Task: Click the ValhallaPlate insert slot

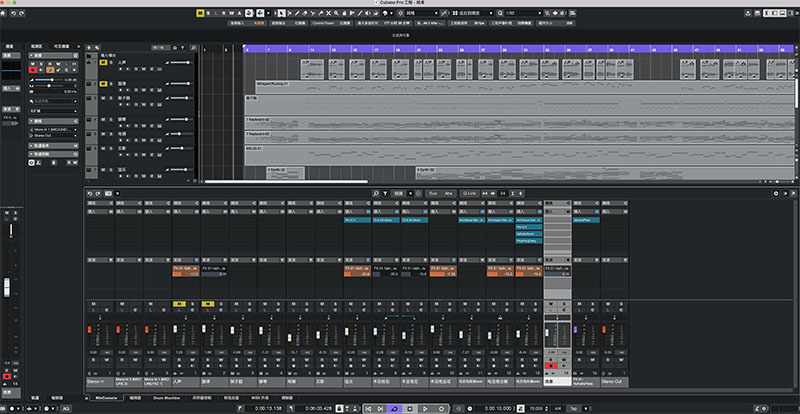Action: click(586, 220)
